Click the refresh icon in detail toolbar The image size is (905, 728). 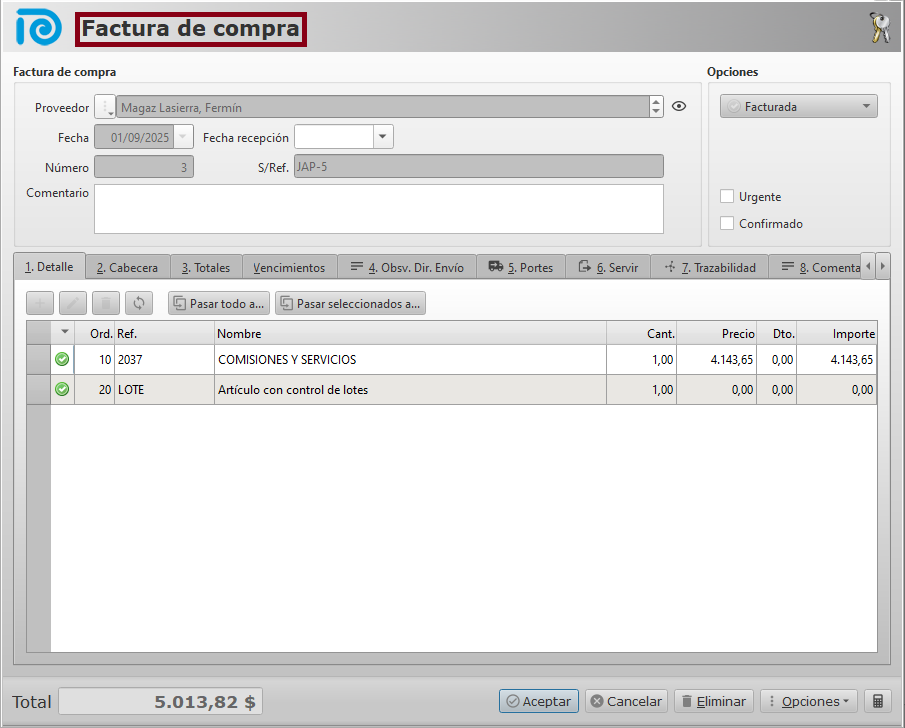(138, 303)
